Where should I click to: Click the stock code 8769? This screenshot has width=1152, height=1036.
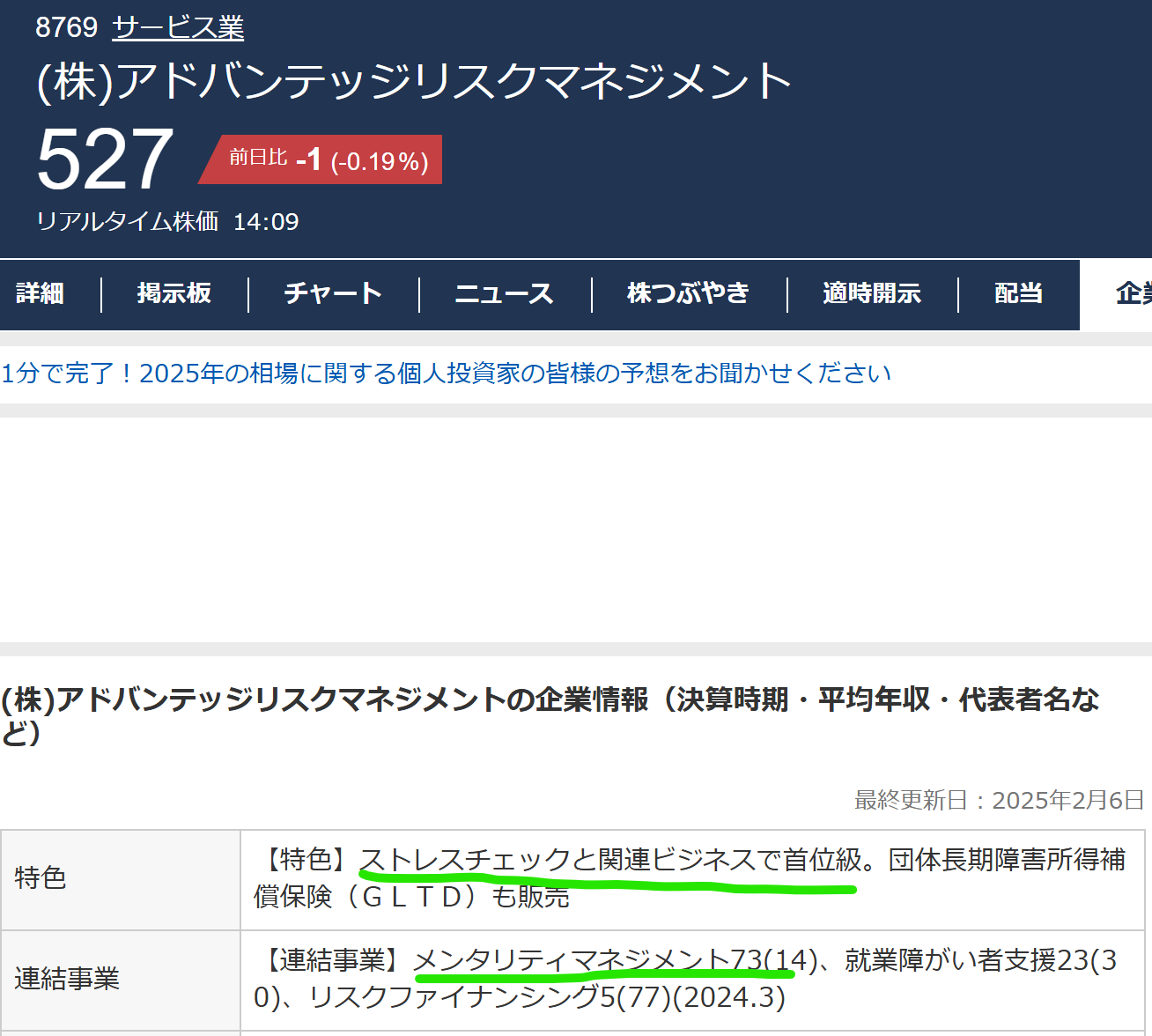tap(66, 27)
